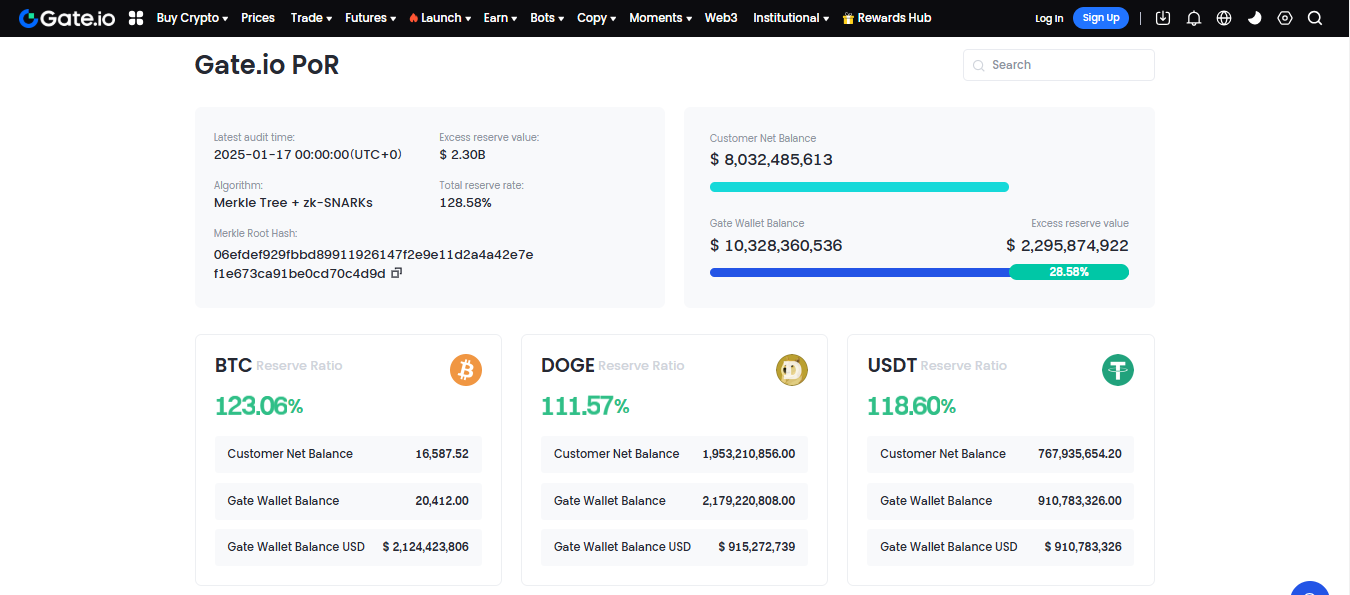The image size is (1350, 595).
Task: Expand the Launch dropdown
Action: tap(440, 18)
